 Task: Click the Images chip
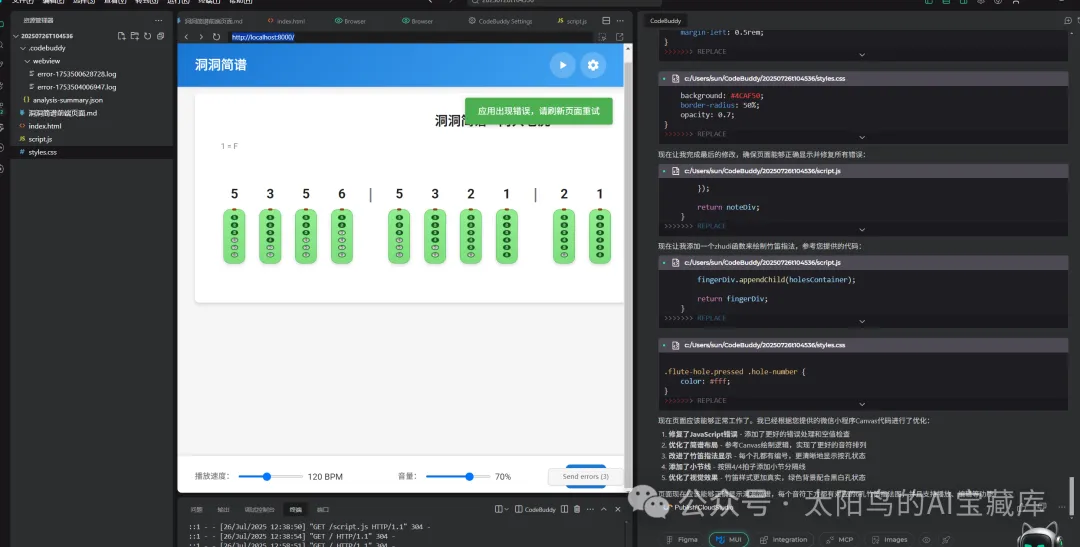click(x=889, y=539)
